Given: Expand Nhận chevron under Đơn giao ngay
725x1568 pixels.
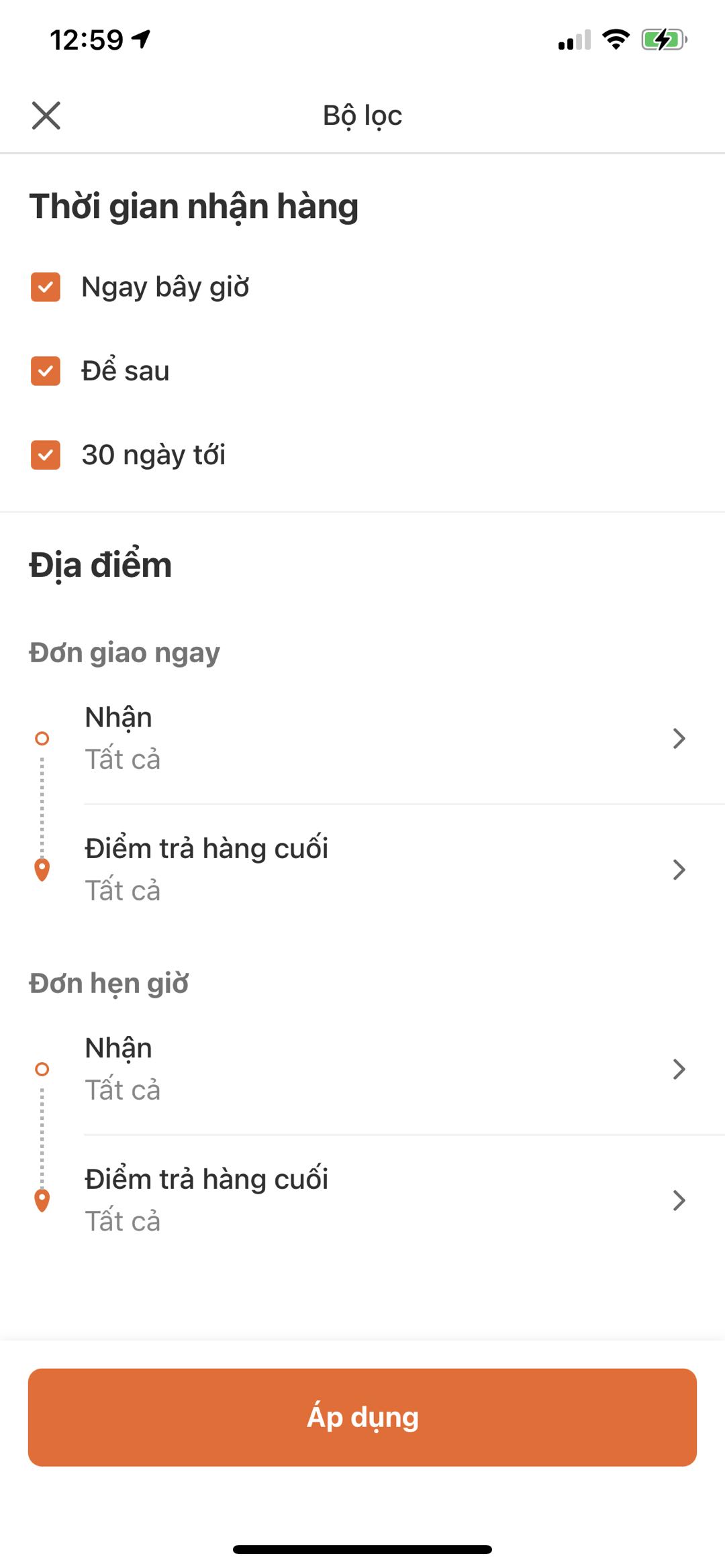Looking at the screenshot, I should 679,739.
